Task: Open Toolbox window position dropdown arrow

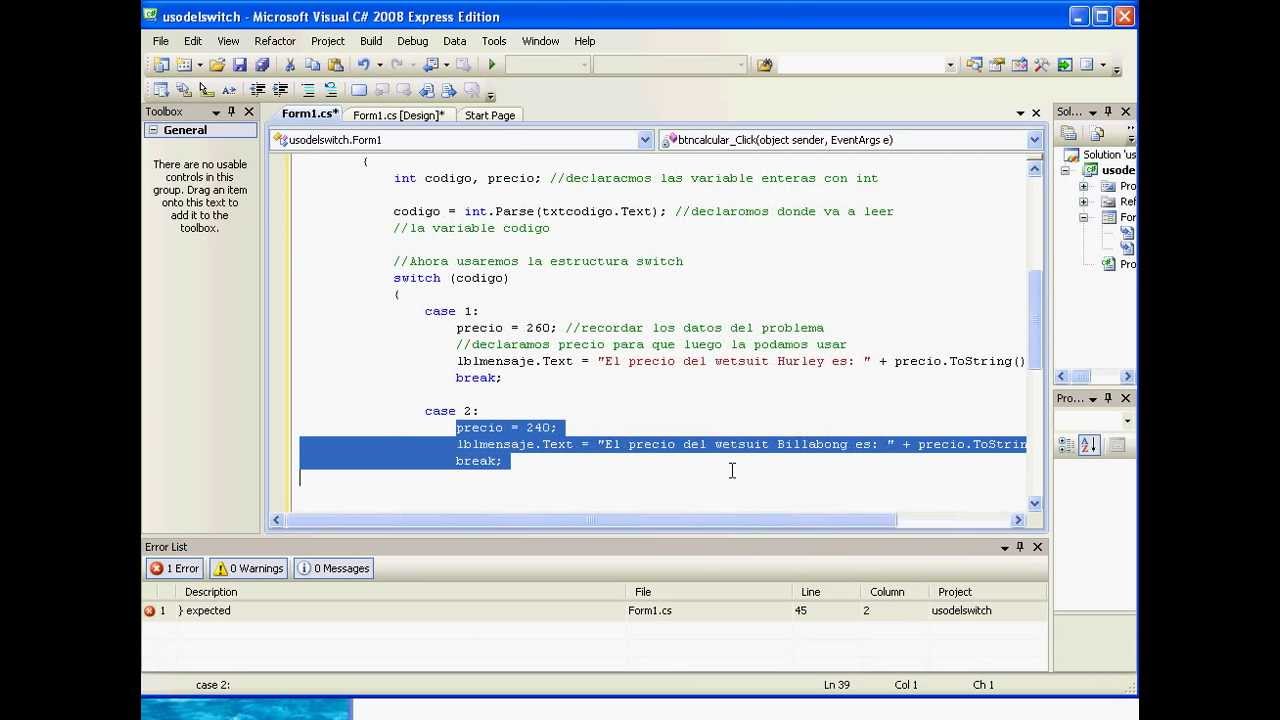Action: coord(215,112)
